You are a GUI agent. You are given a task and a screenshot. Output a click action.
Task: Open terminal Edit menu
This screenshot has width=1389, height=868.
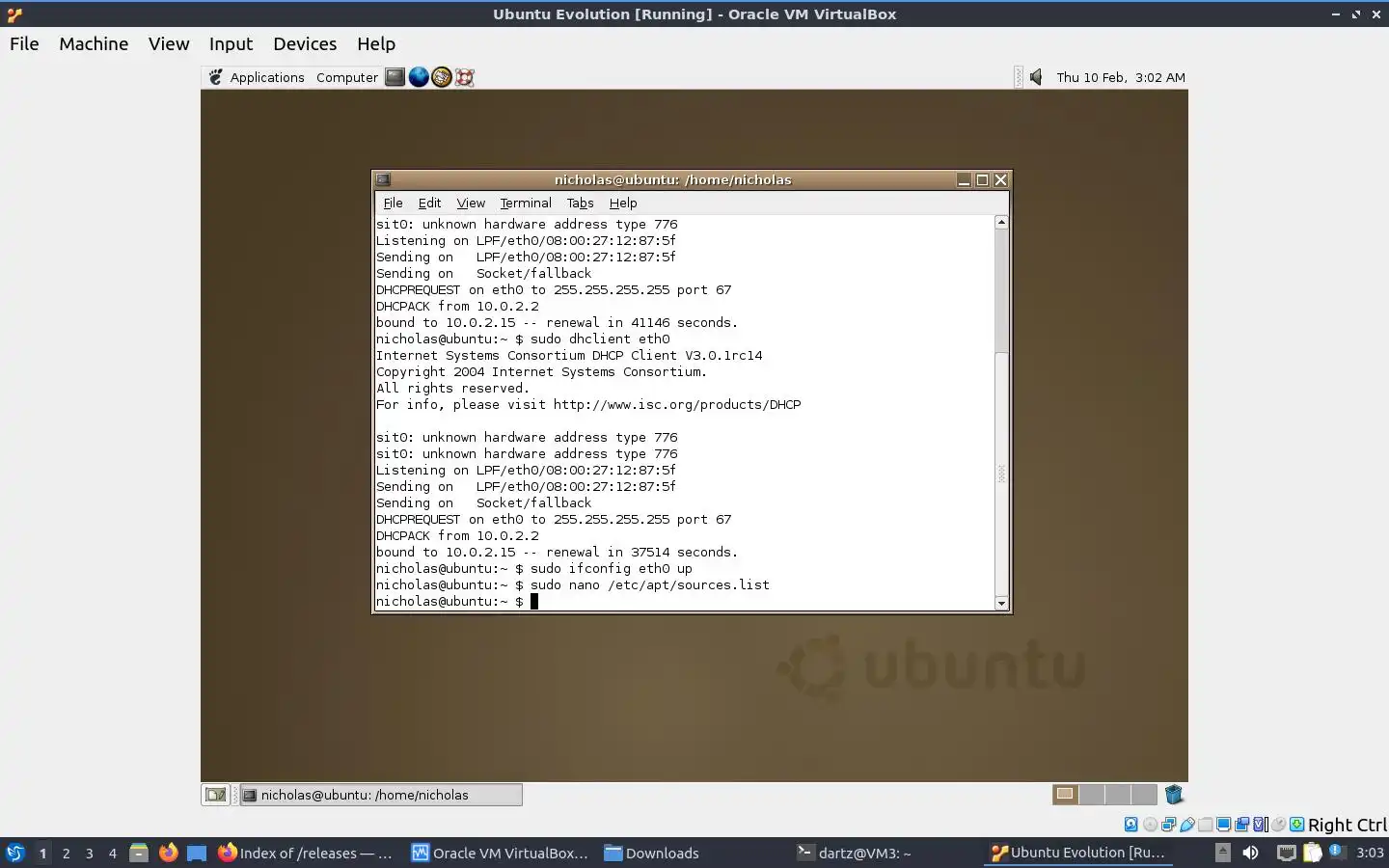click(x=429, y=203)
